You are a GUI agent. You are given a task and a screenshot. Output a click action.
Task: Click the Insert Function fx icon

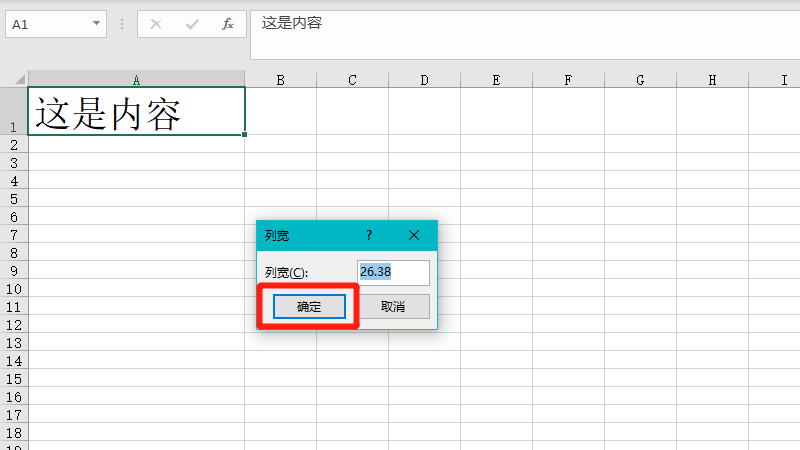pyautogui.click(x=228, y=24)
